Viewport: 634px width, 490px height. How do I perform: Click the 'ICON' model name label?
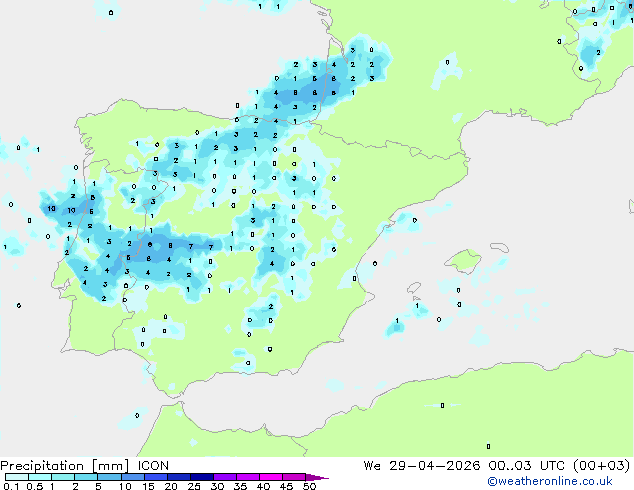[153, 466]
